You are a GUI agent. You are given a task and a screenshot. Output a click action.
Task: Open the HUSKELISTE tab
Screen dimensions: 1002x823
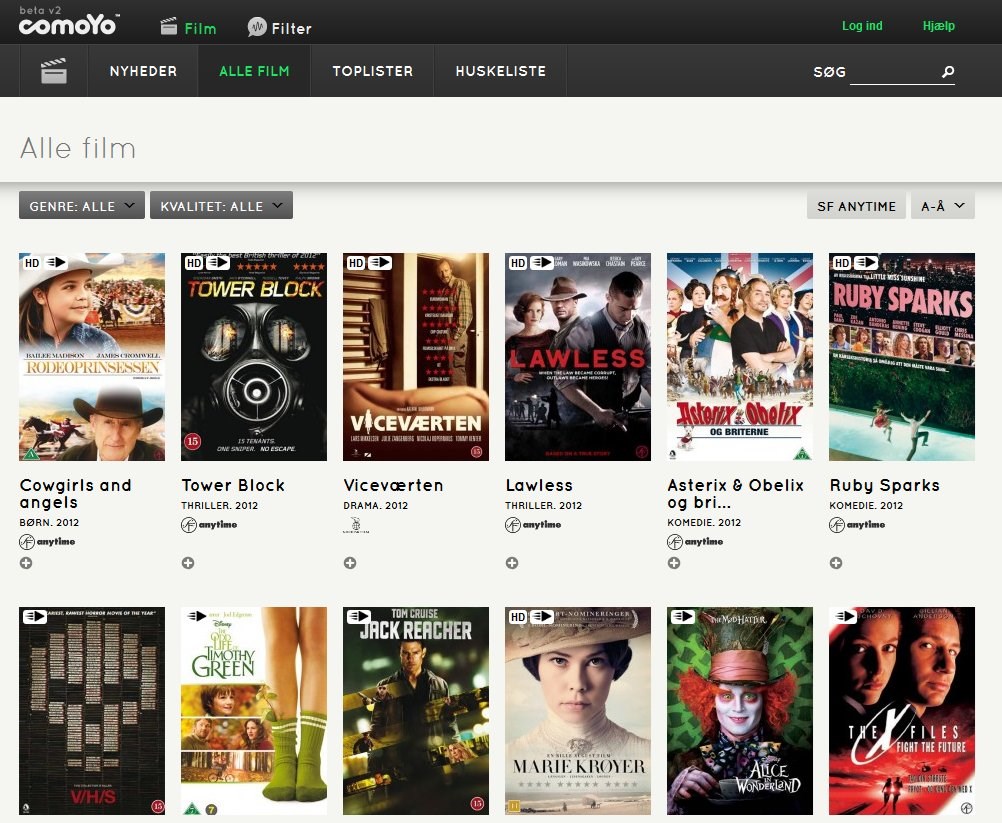(x=501, y=71)
